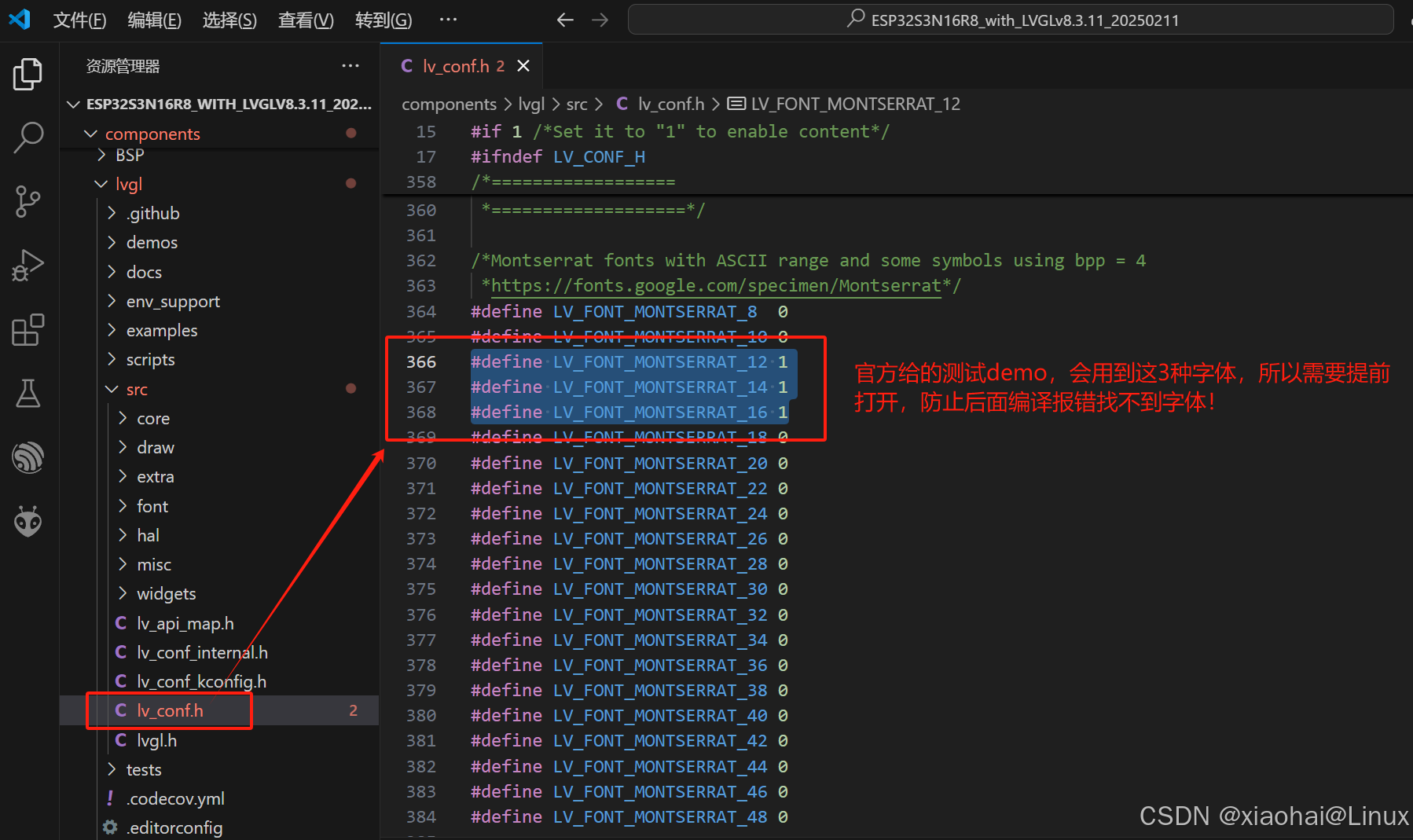The width and height of the screenshot is (1413, 840).
Task: Open the Extensions view
Action: (x=28, y=329)
